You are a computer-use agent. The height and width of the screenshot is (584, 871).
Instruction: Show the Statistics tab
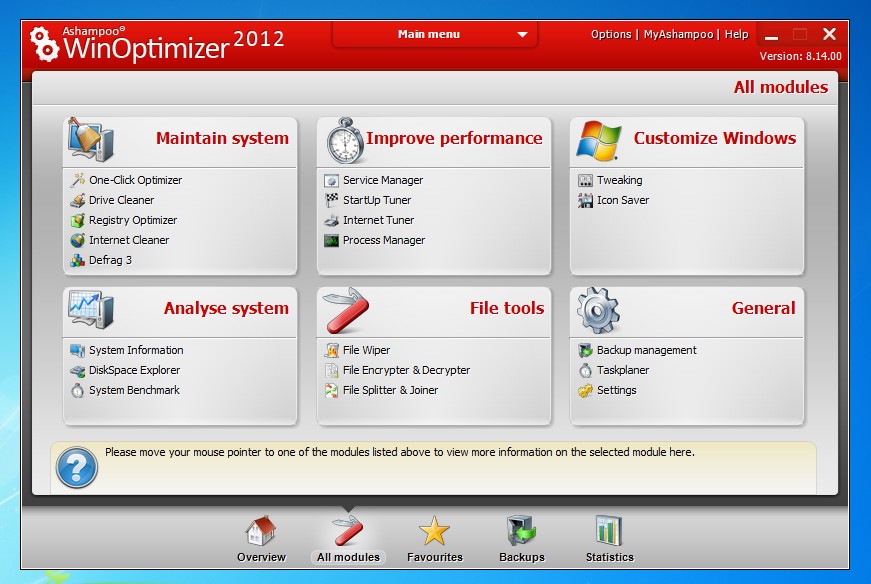point(609,540)
